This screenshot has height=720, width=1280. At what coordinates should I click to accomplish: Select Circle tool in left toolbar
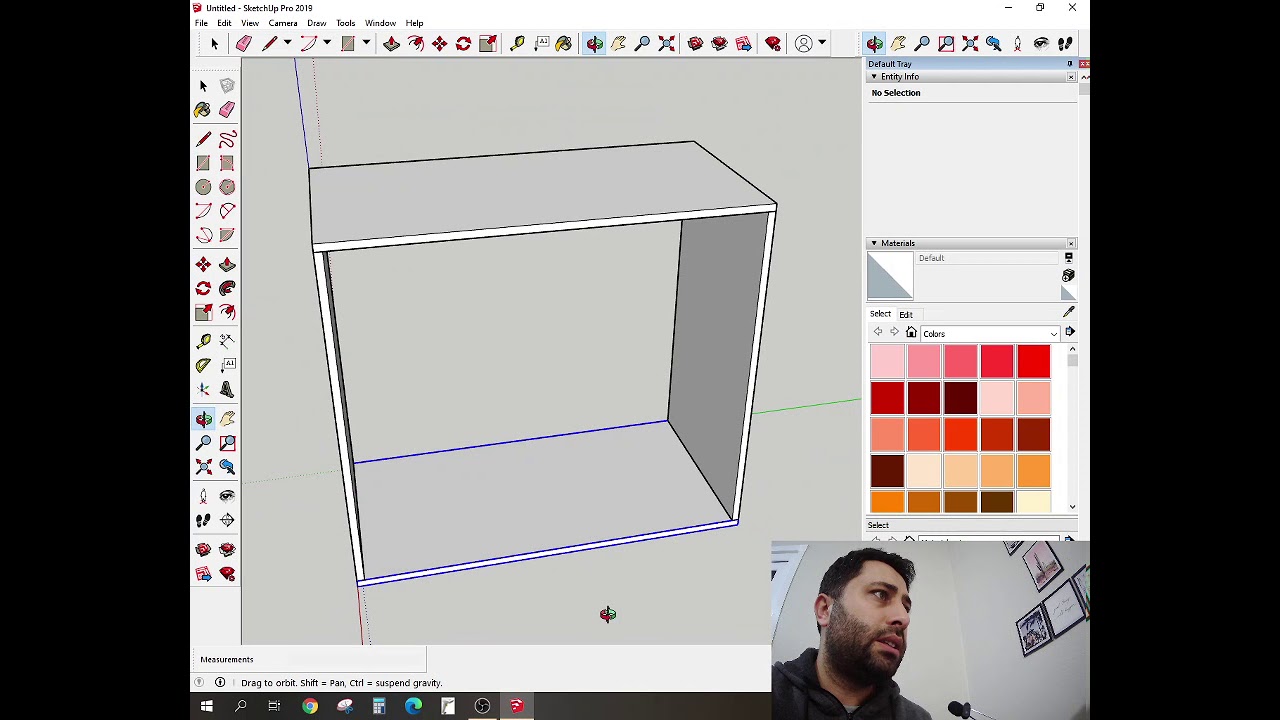[203, 187]
